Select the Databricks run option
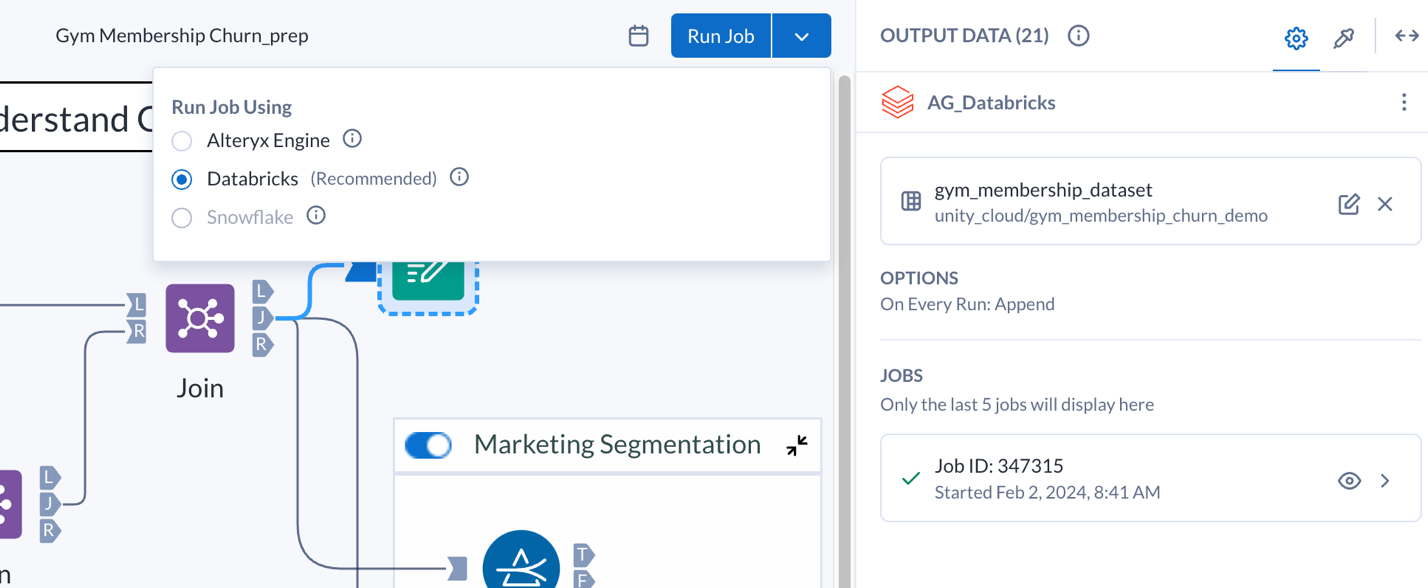 pyautogui.click(x=181, y=178)
